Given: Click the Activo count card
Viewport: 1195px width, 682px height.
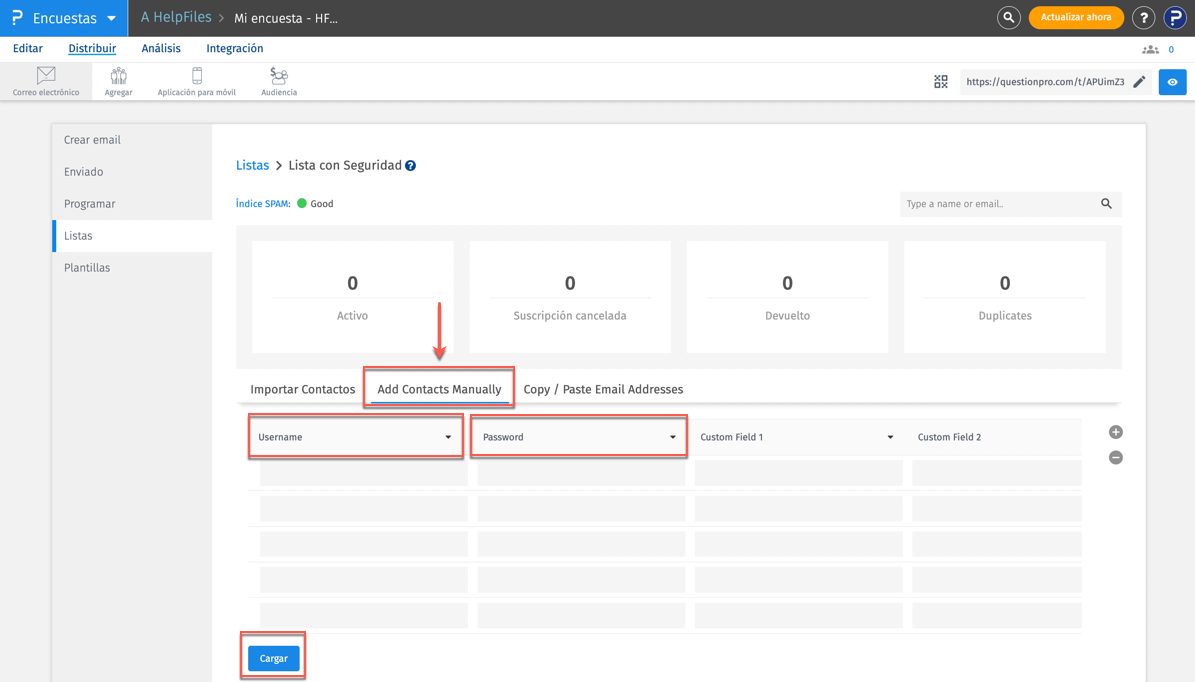Looking at the screenshot, I should coord(352,296).
